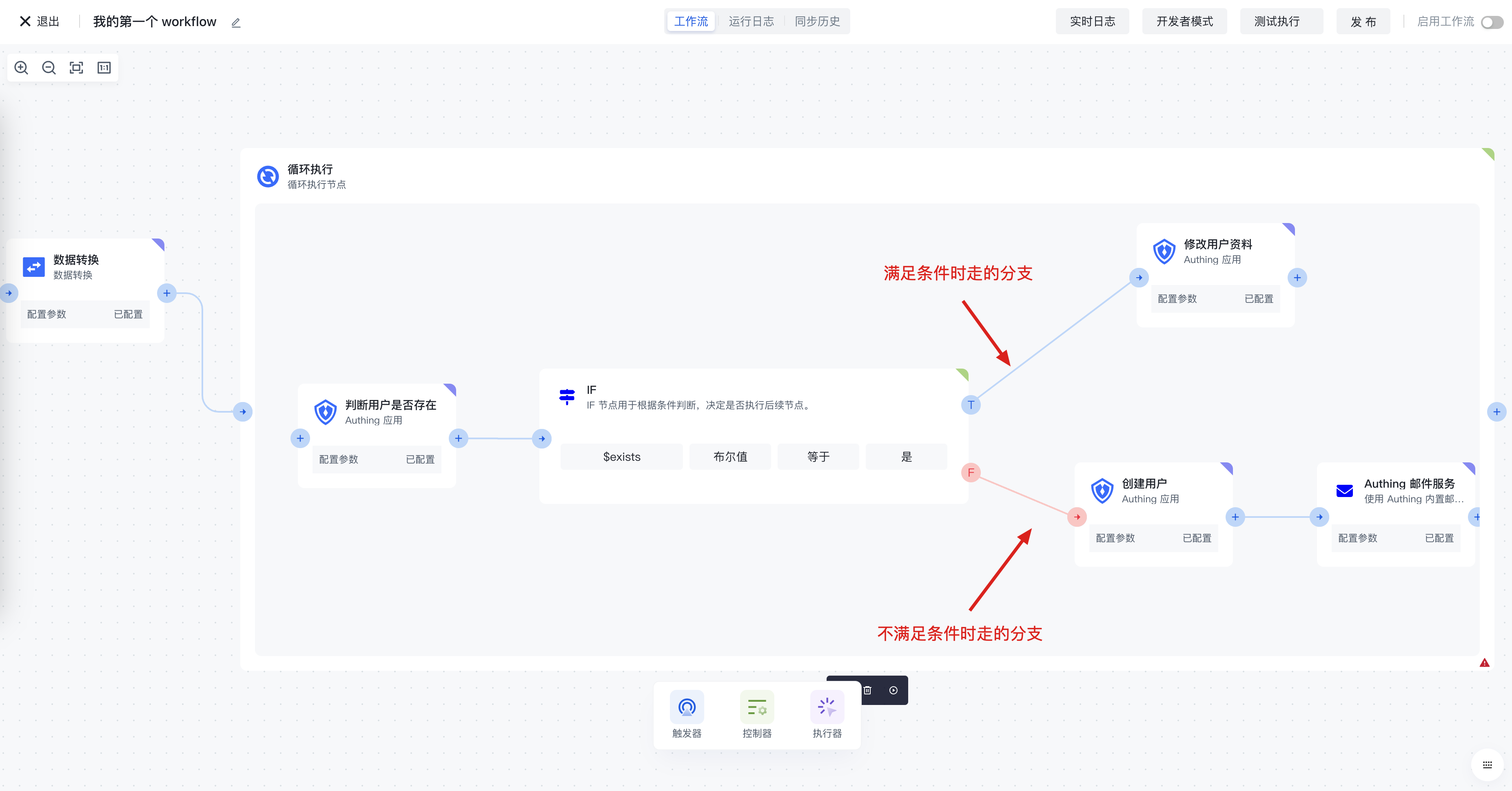Viewport: 1512px width, 791px height.
Task: Click the fit-to-screen canvas icon
Action: tap(76, 68)
